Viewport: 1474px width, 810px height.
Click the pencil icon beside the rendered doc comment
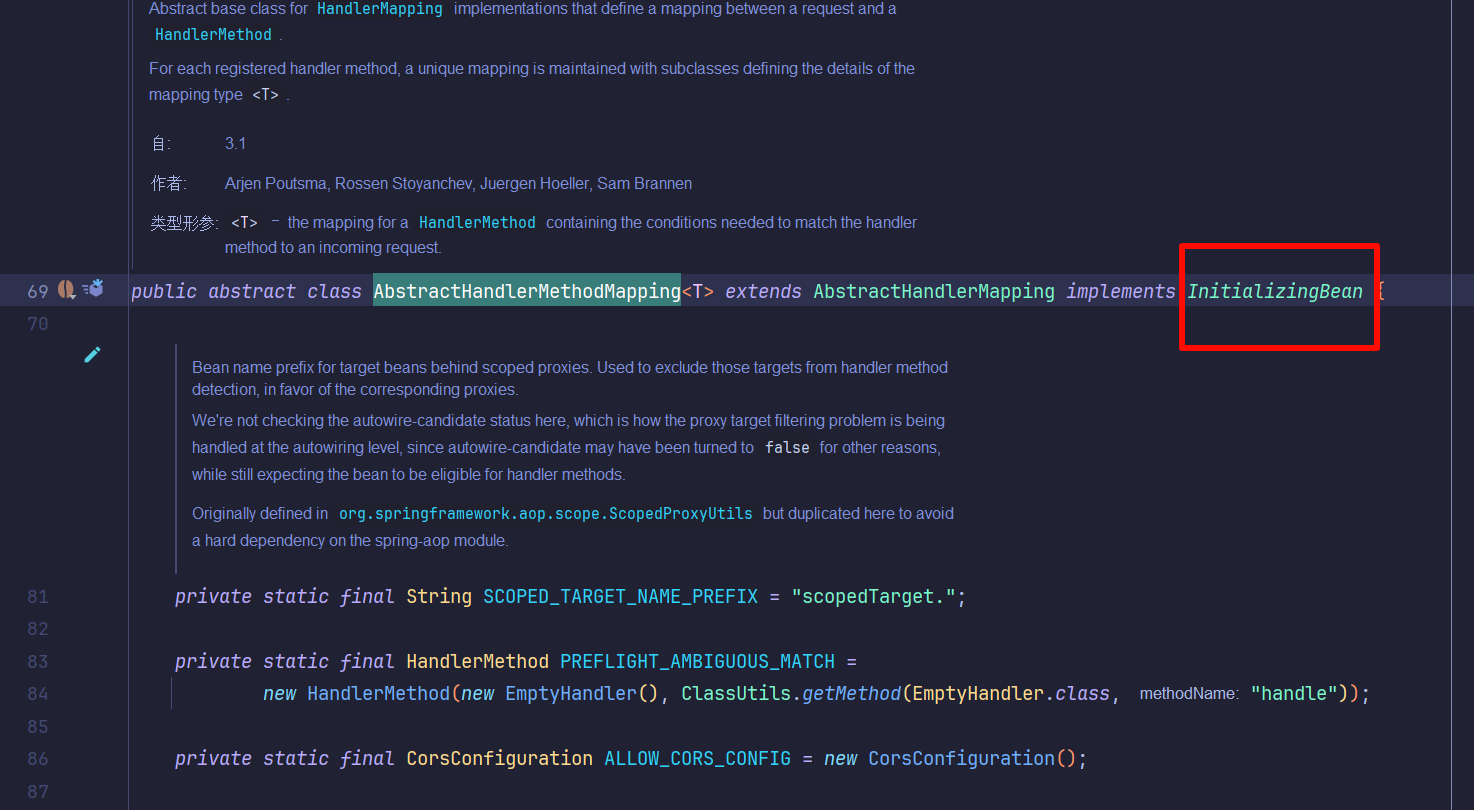click(92, 354)
